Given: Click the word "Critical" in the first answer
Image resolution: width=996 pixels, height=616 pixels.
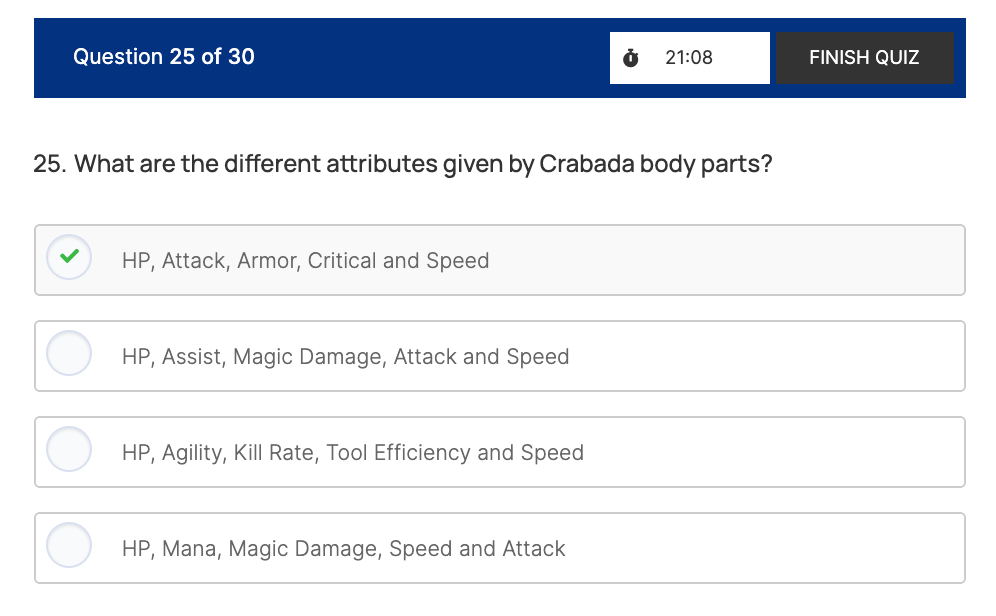Looking at the screenshot, I should click(x=342, y=261).
